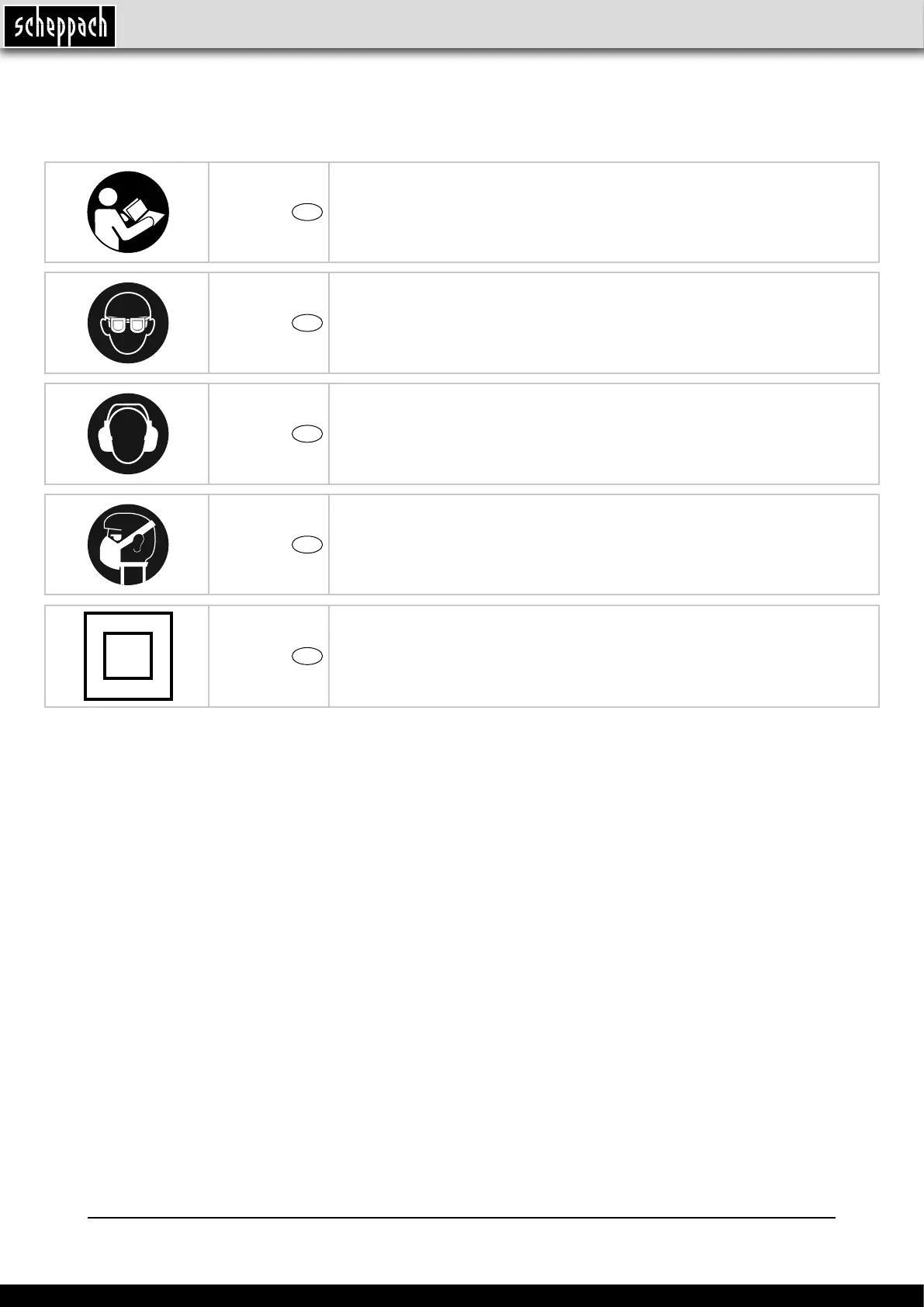Screen dimensions: 924x1307
Task: Select the double-square protection class II symbol
Action: (x=128, y=656)
